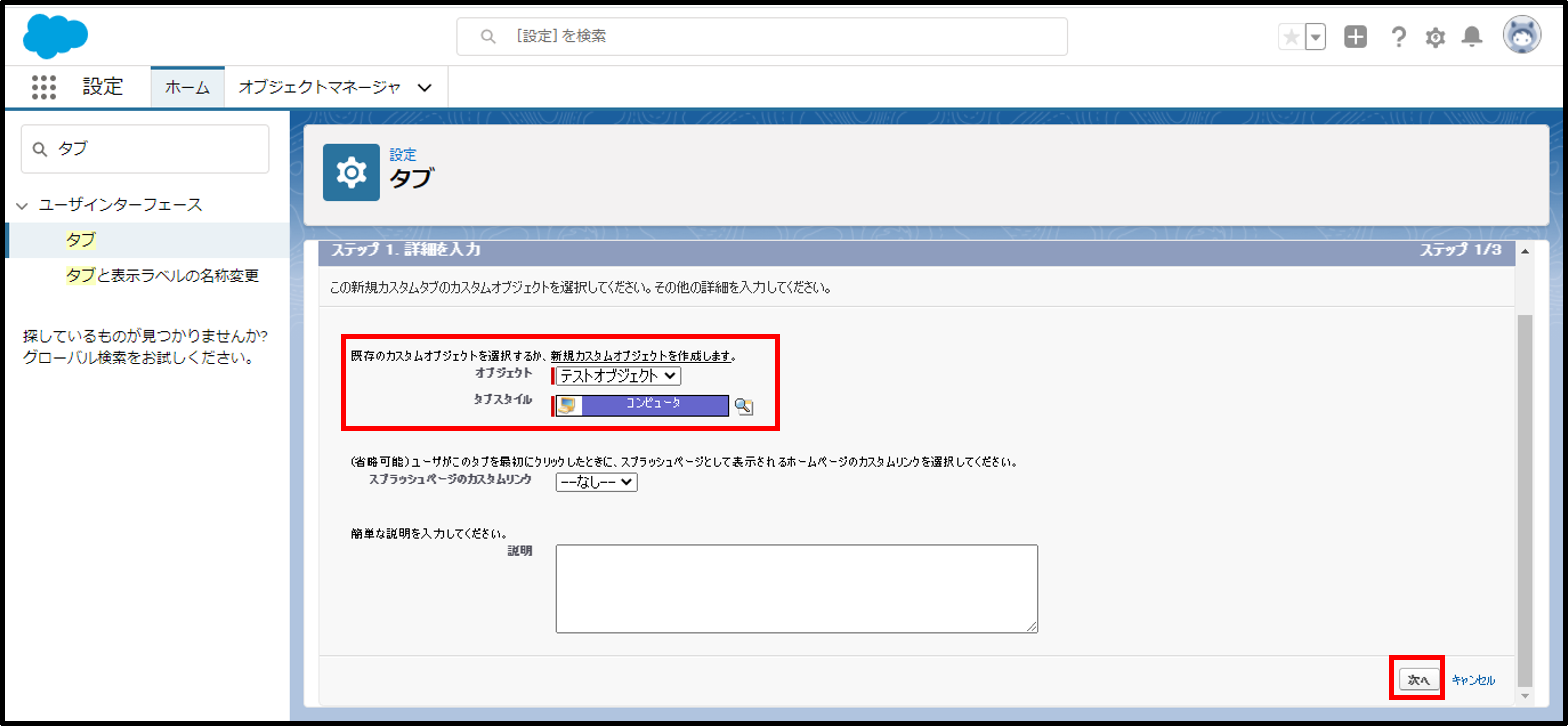Open the splash page custom link dropdown
This screenshot has height=726, width=1568.
[x=596, y=482]
